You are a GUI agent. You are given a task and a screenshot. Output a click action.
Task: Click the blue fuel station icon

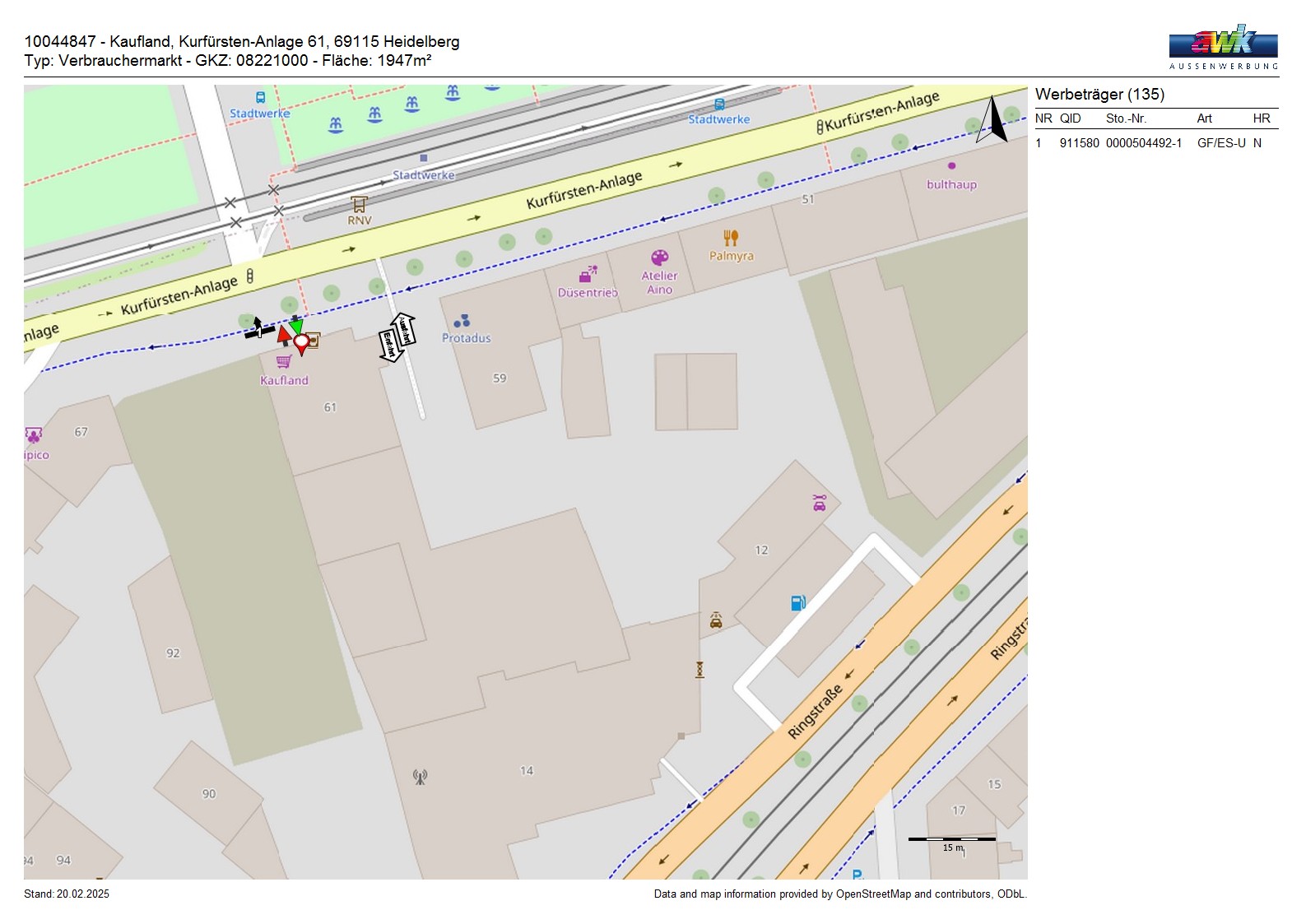tap(797, 603)
